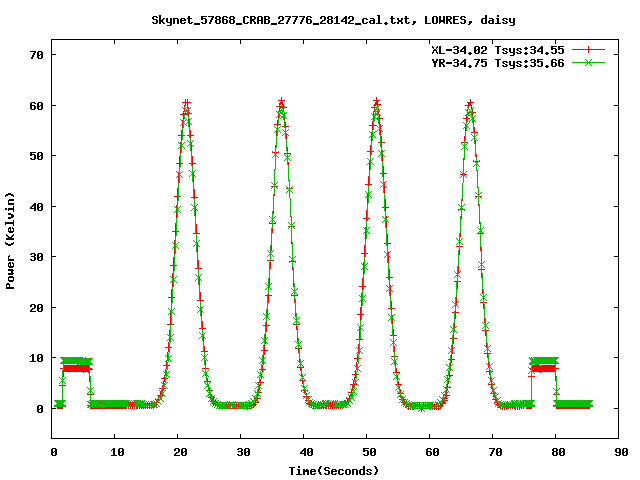Click y-axis tick label 20

click(37, 308)
